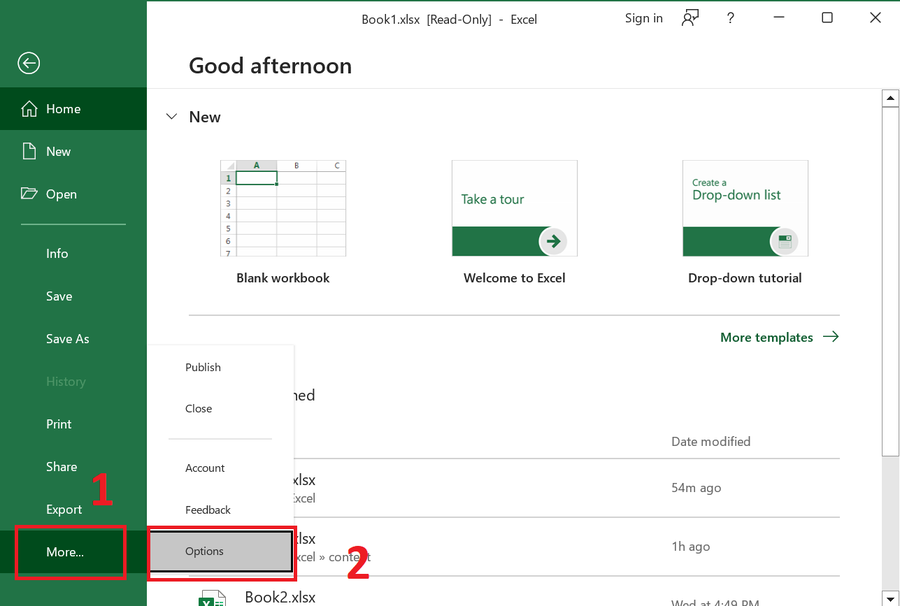Expand the More... menu item
This screenshot has height=606, width=900.
(x=73, y=551)
